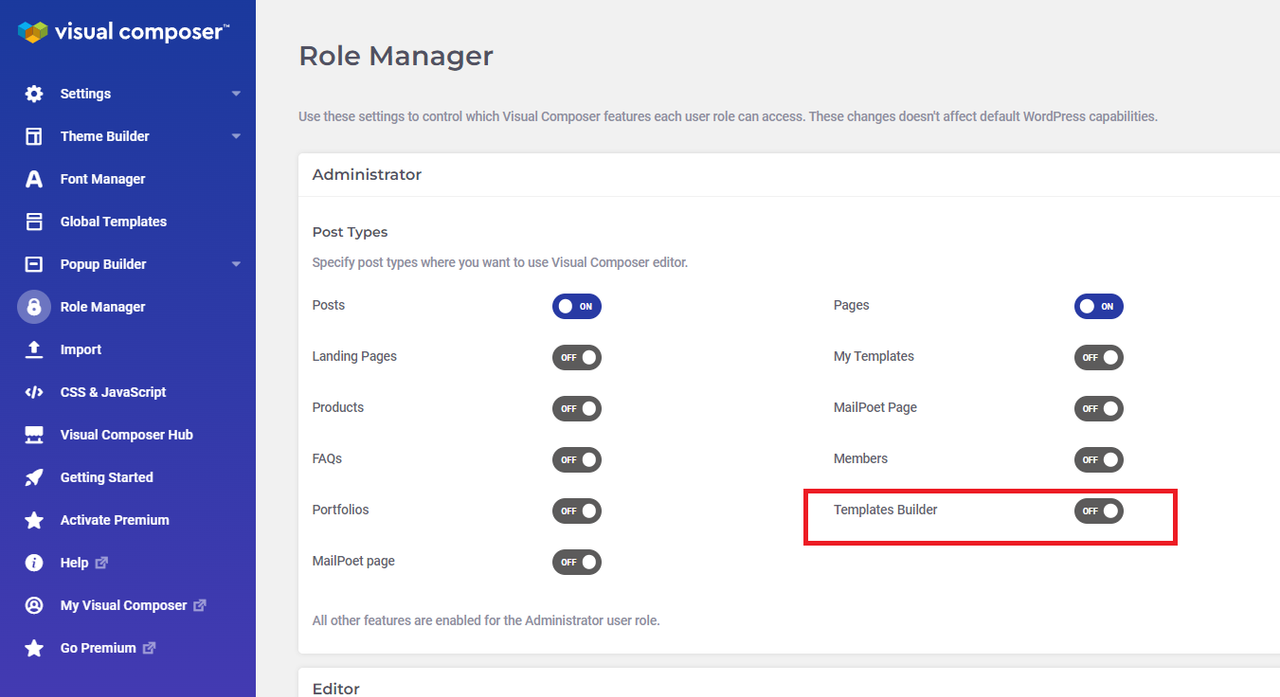This screenshot has width=1280, height=697.
Task: Click external link icon beside Help
Action: pyautogui.click(x=101, y=563)
